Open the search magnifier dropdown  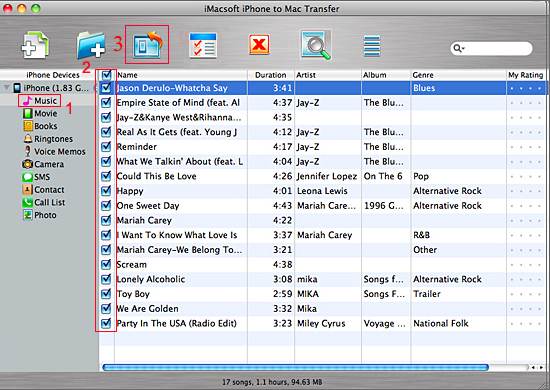point(458,48)
